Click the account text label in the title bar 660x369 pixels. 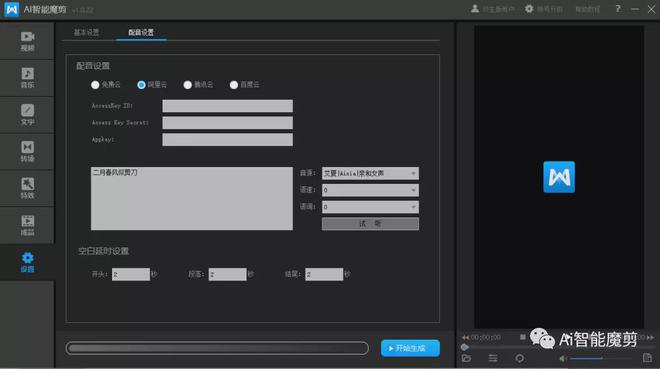pos(498,9)
